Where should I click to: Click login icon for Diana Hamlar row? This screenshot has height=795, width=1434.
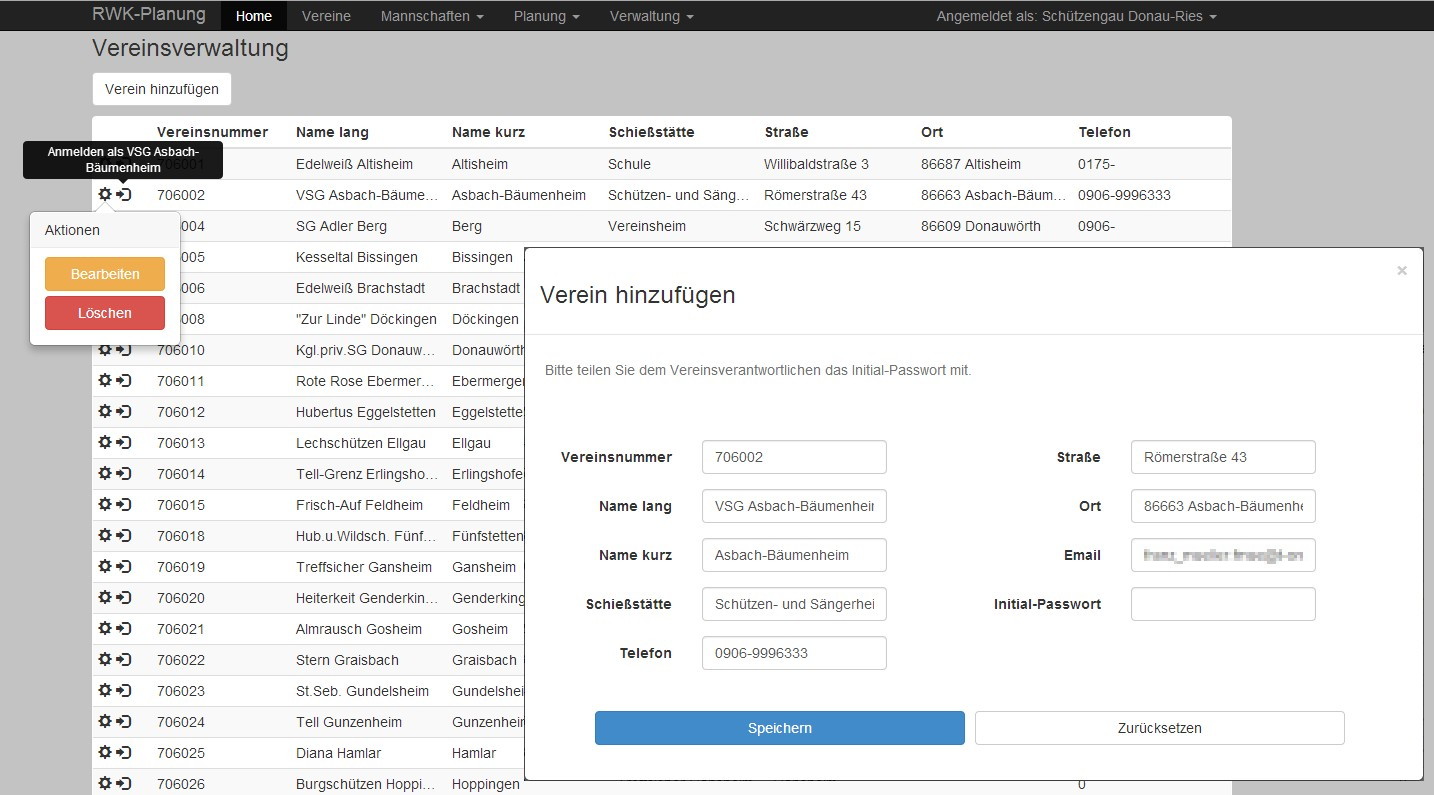(x=124, y=753)
